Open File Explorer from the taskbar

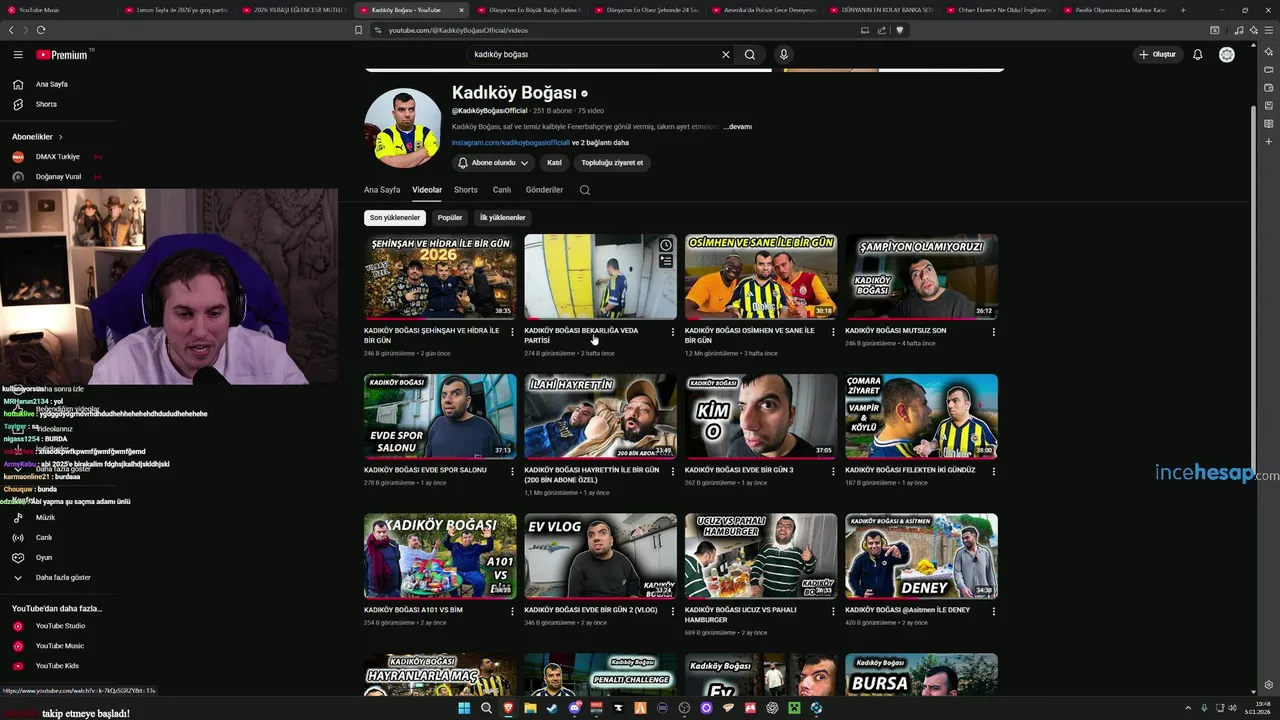point(530,708)
